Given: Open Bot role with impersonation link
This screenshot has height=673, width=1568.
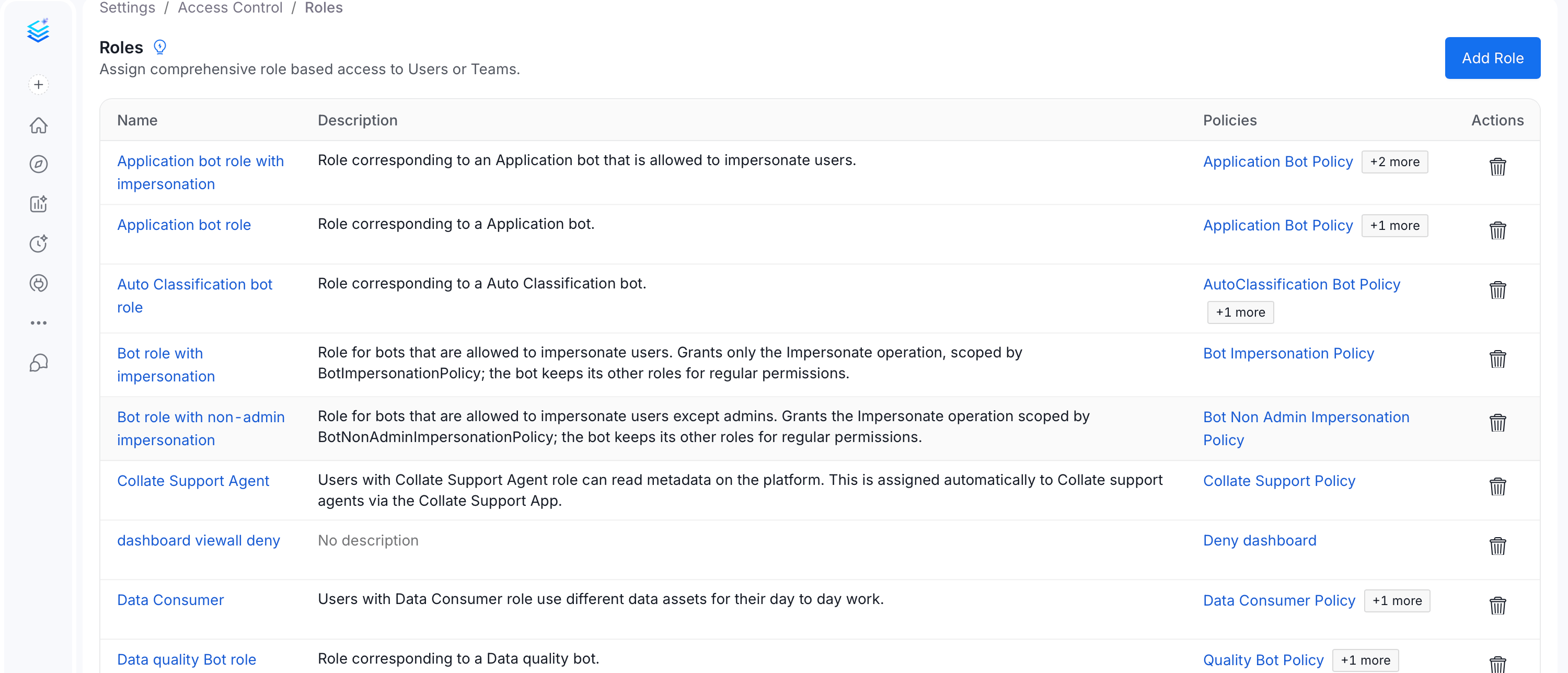Looking at the screenshot, I should pyautogui.click(x=166, y=365).
